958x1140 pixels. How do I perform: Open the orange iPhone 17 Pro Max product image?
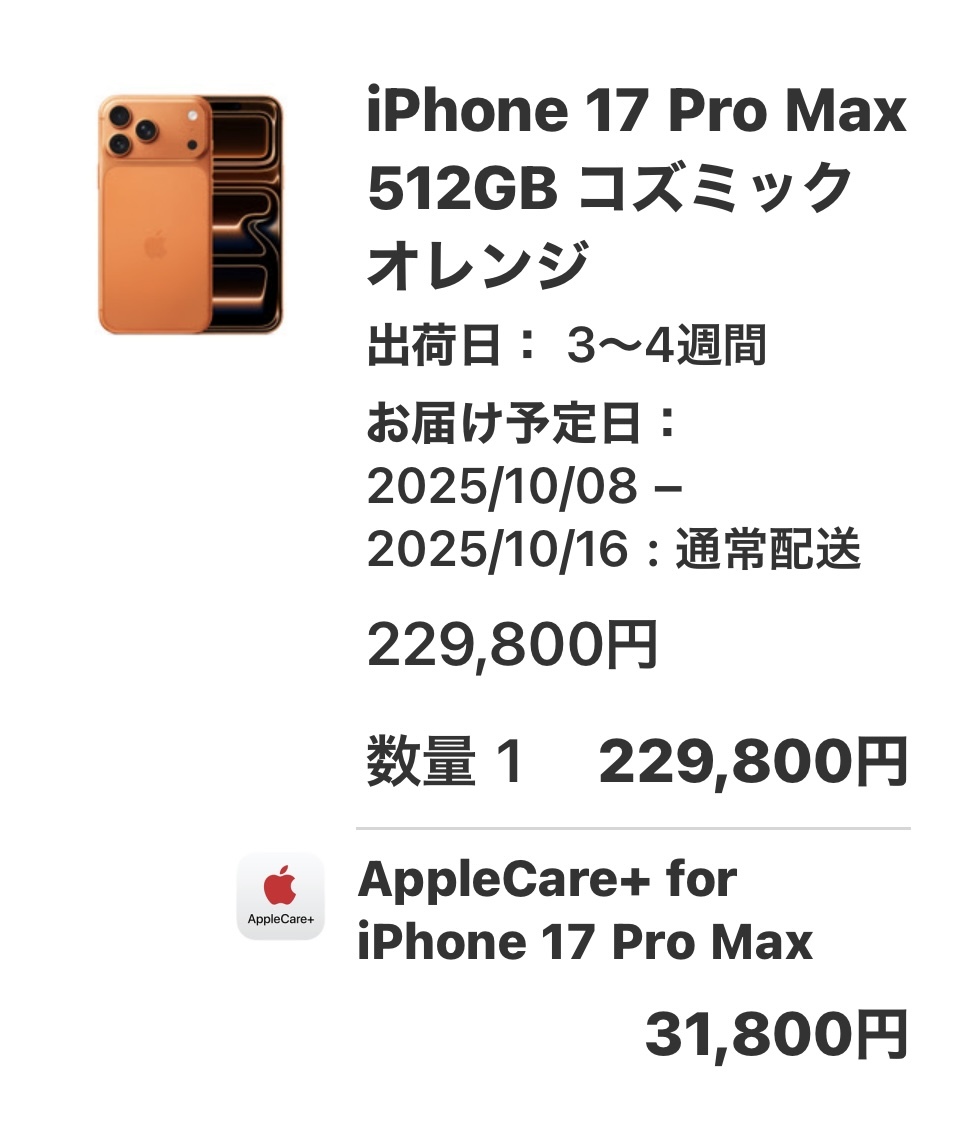[190, 214]
